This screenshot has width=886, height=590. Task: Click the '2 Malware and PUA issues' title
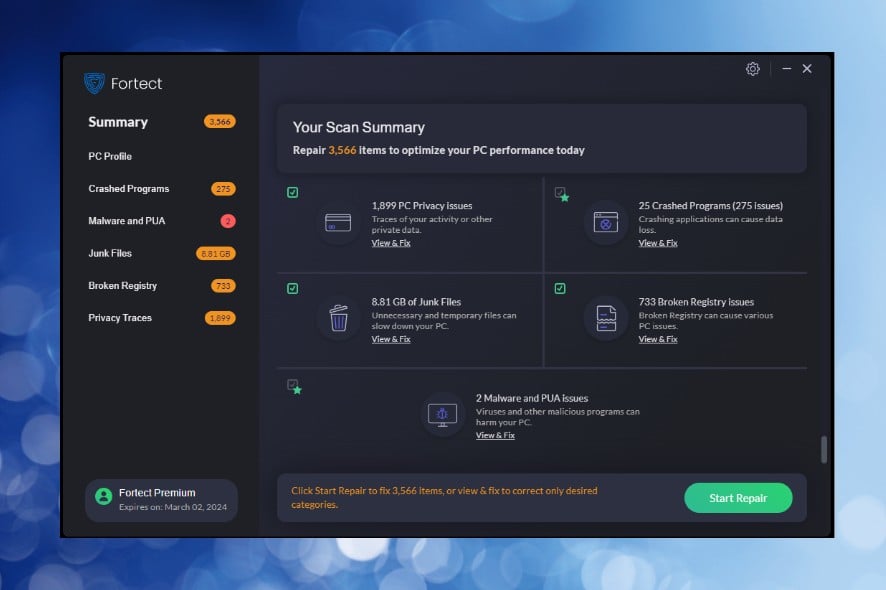click(x=532, y=398)
